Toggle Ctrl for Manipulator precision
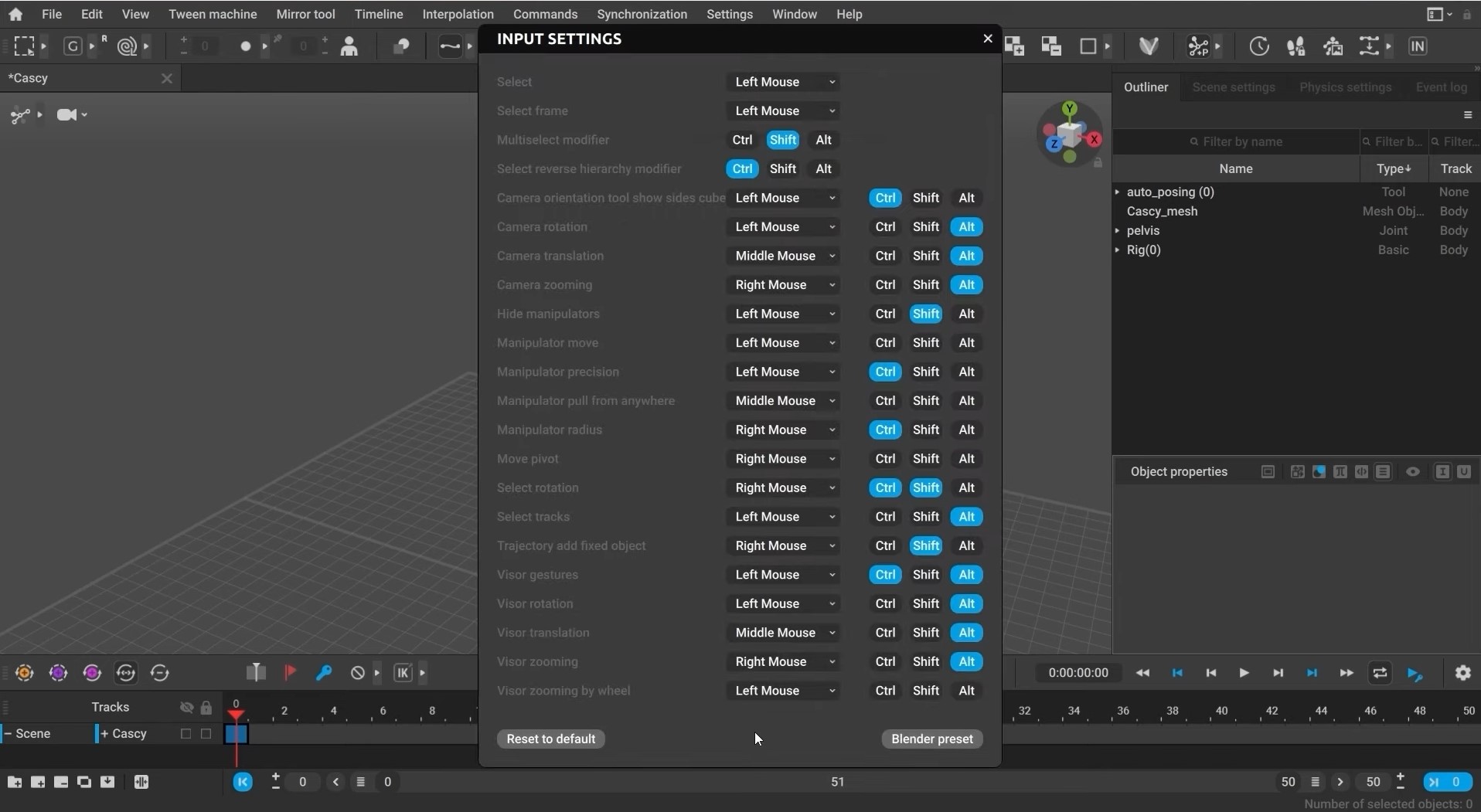 pos(885,372)
